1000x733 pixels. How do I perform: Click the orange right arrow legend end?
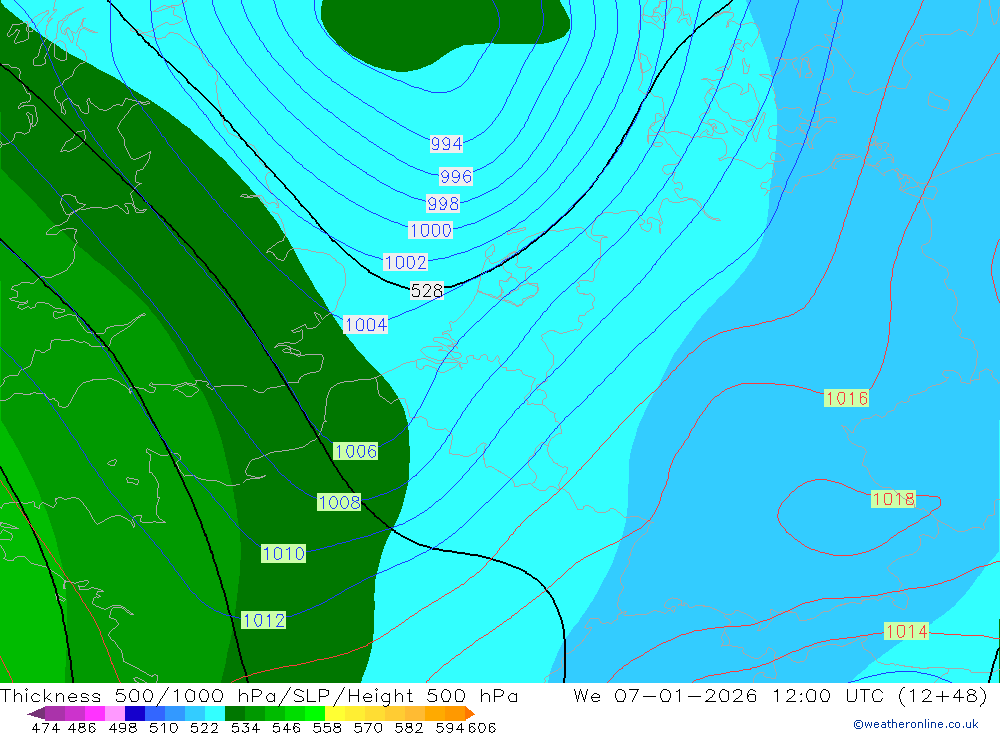pyautogui.click(x=469, y=713)
